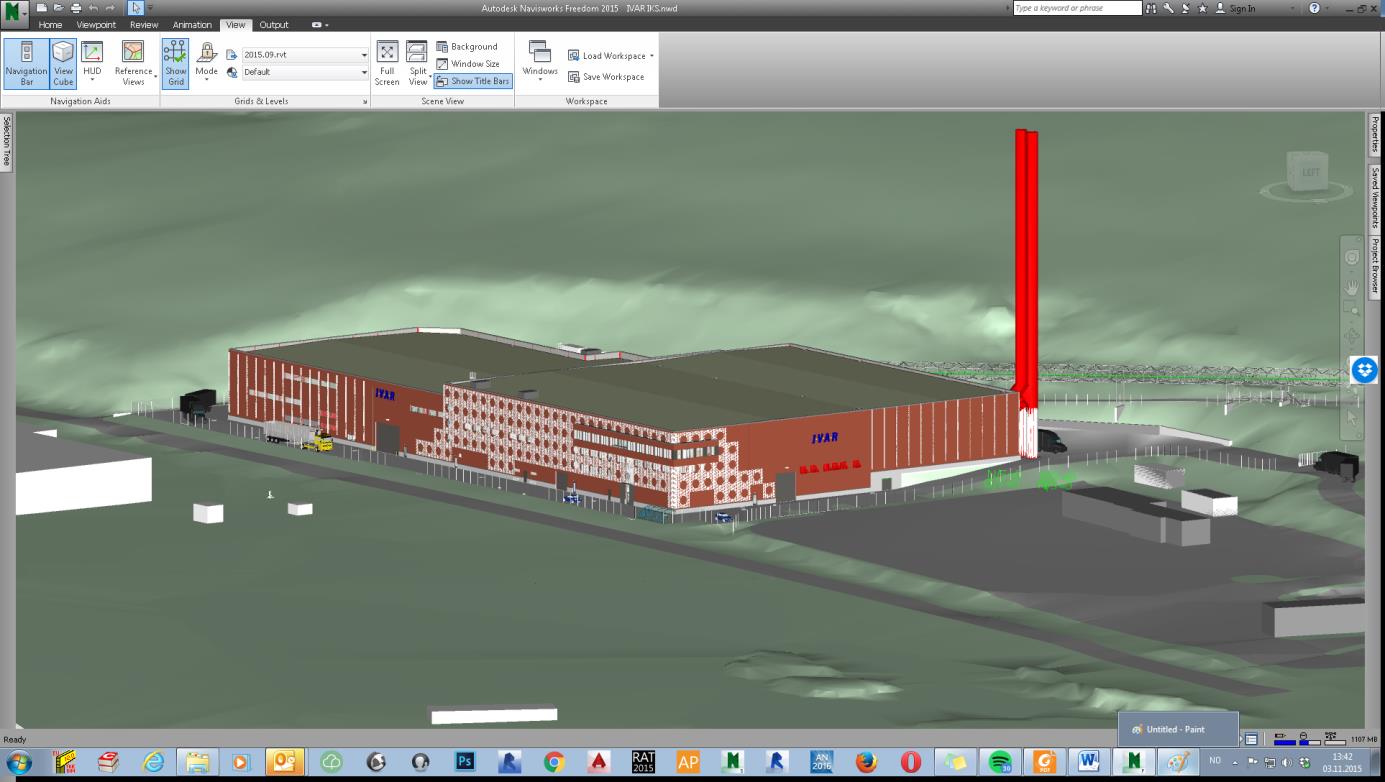
Task: Click Load Workspace
Action: (x=607, y=56)
